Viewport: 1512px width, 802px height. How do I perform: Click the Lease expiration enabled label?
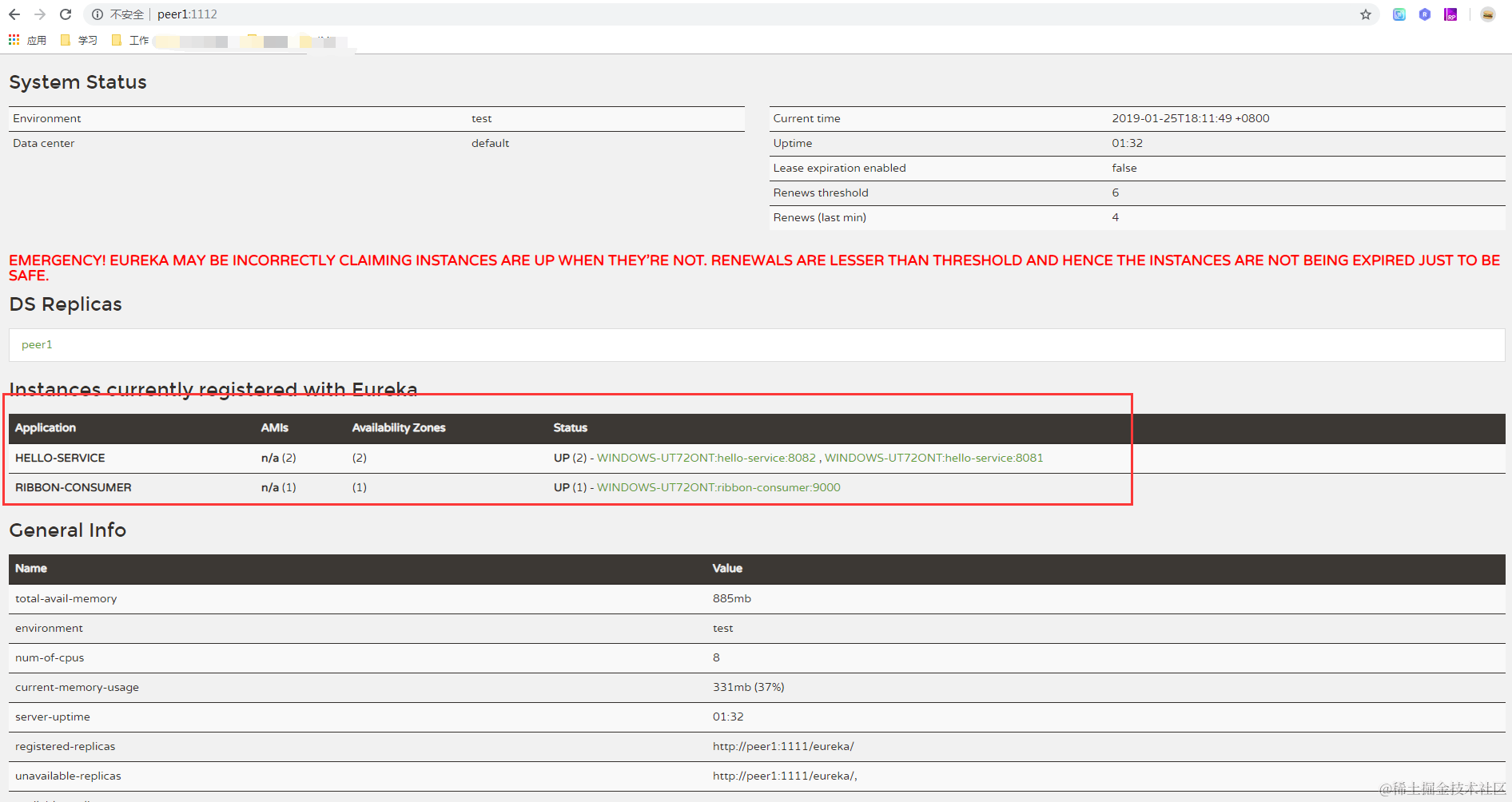coord(839,168)
